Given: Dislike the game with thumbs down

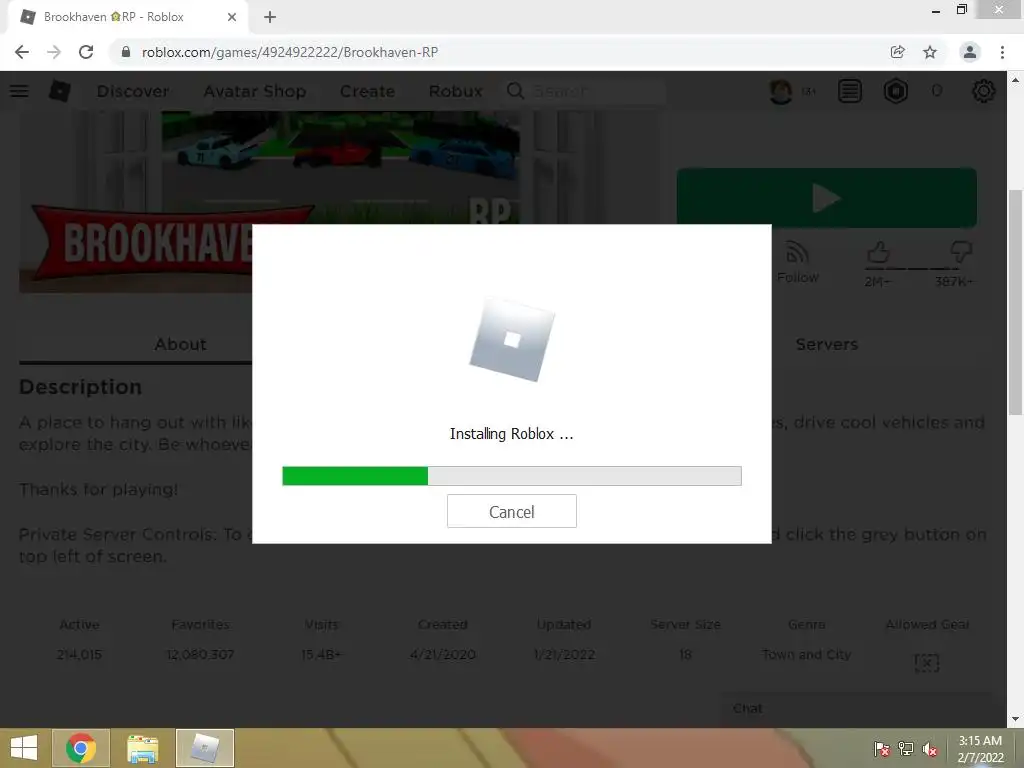Looking at the screenshot, I should pos(961,252).
